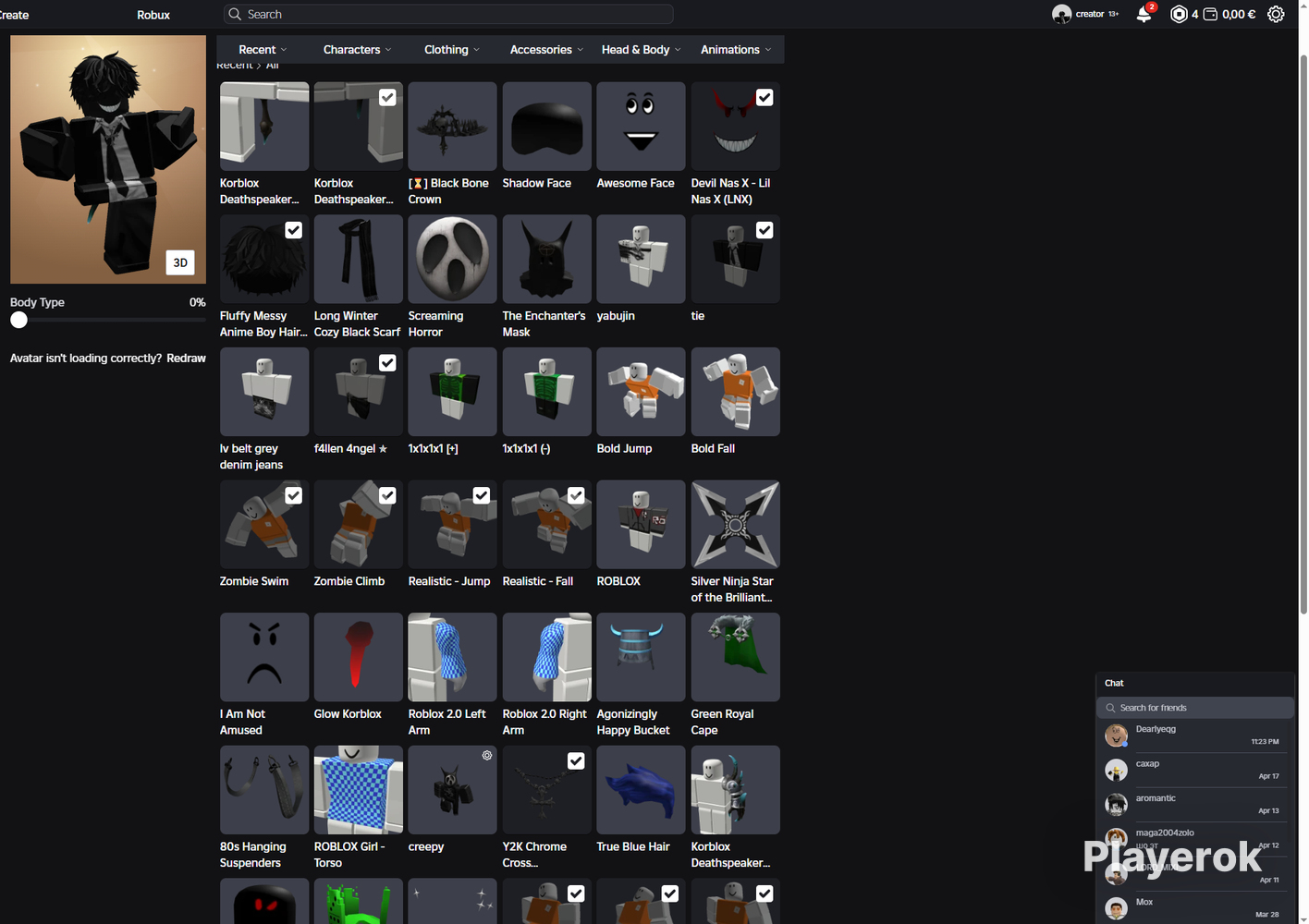Click the top Search input field
Screen dimensions: 1309x924
(x=448, y=14)
